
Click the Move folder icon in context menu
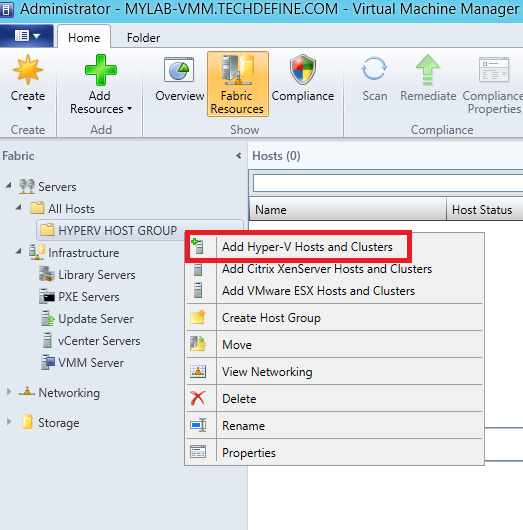(197, 344)
